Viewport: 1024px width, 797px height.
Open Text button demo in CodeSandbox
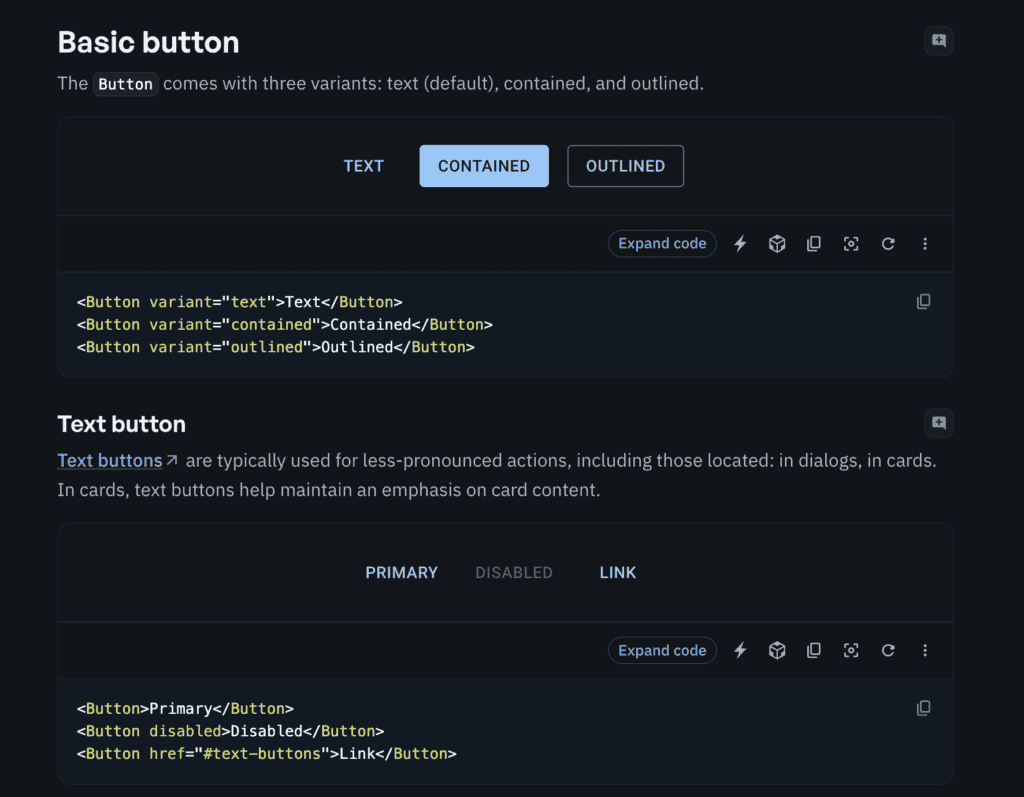[x=777, y=650]
